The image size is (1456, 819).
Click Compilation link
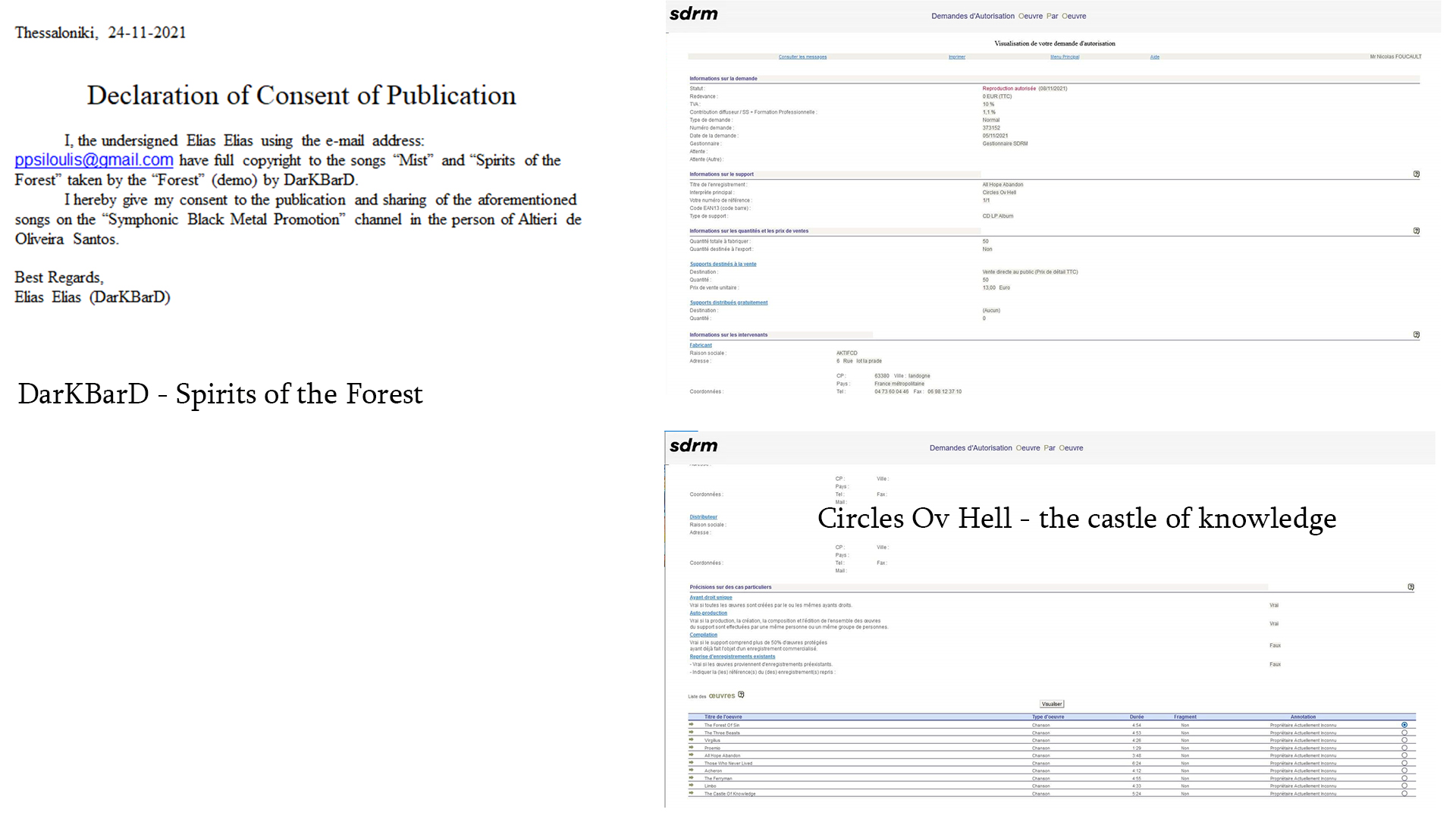(x=703, y=635)
